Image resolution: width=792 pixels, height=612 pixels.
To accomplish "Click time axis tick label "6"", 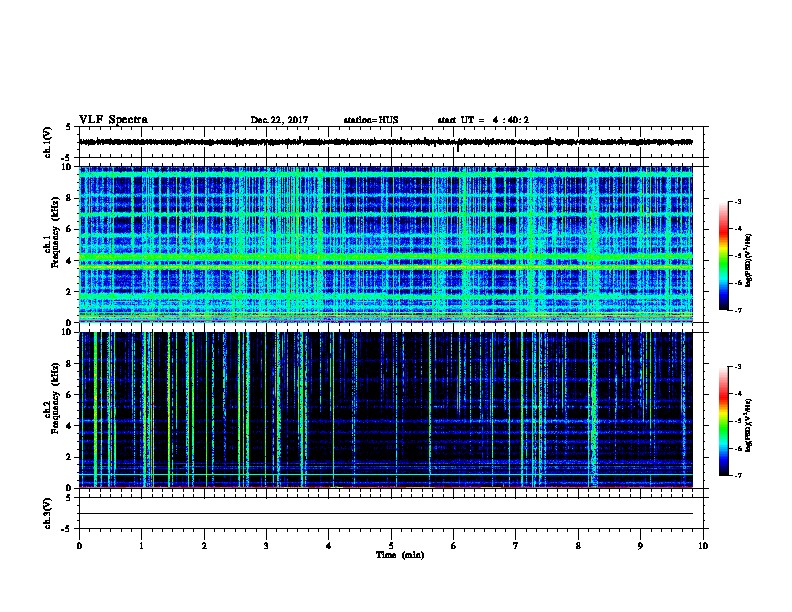I will tap(453, 546).
